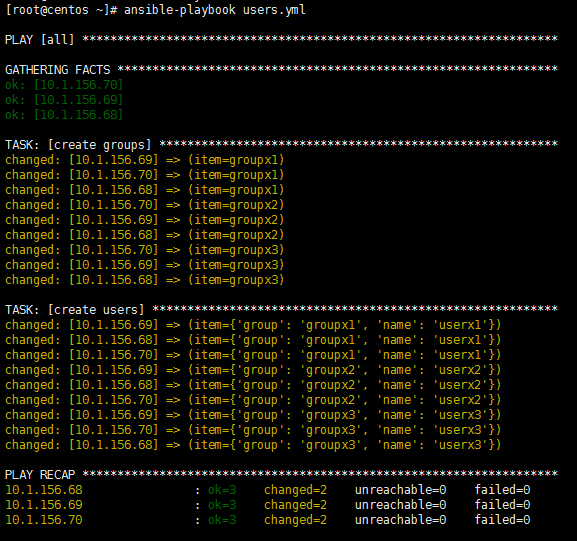Click the ansible-playbook users.yml command text
The width and height of the screenshot is (577, 541).
[215, 10]
